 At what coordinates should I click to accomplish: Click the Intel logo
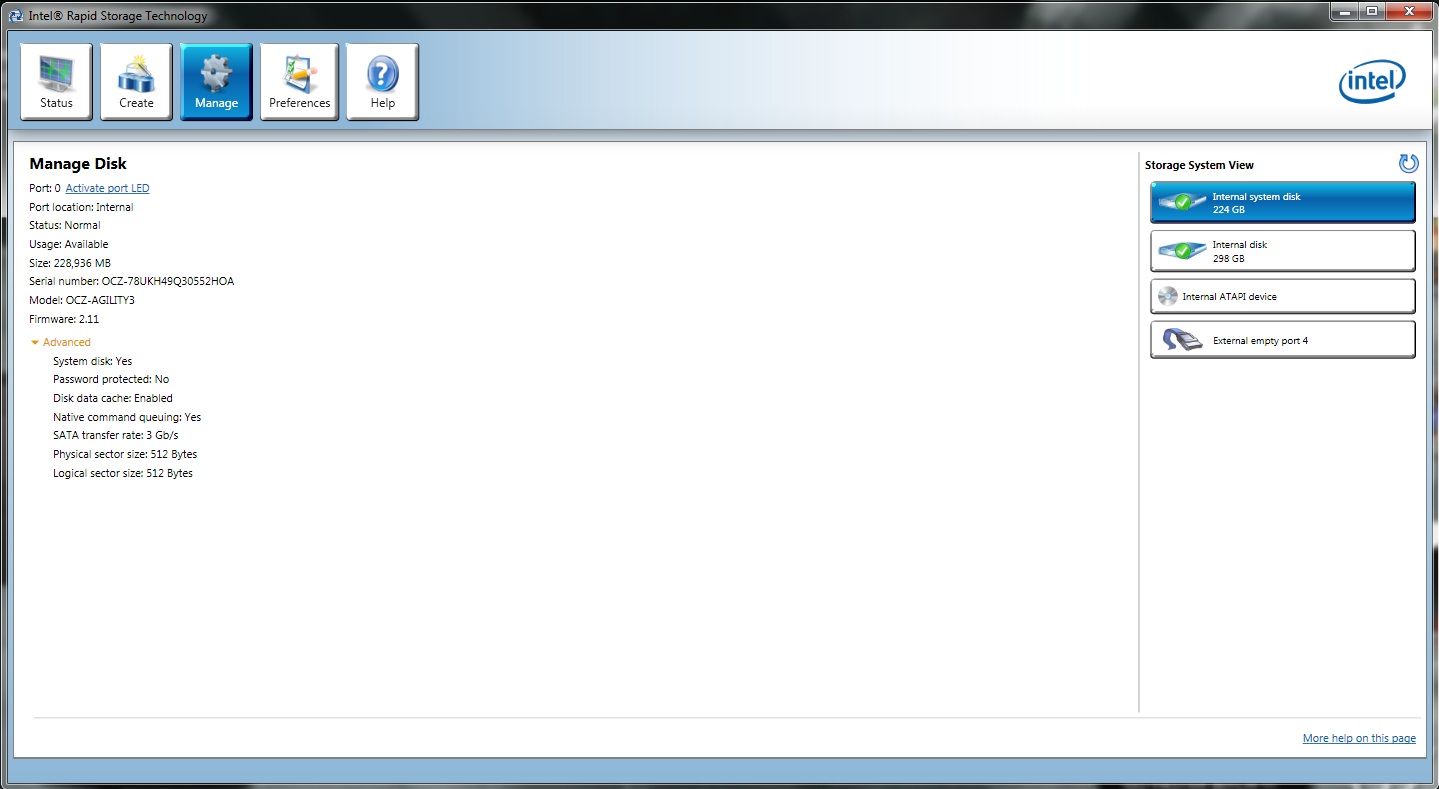click(1372, 82)
